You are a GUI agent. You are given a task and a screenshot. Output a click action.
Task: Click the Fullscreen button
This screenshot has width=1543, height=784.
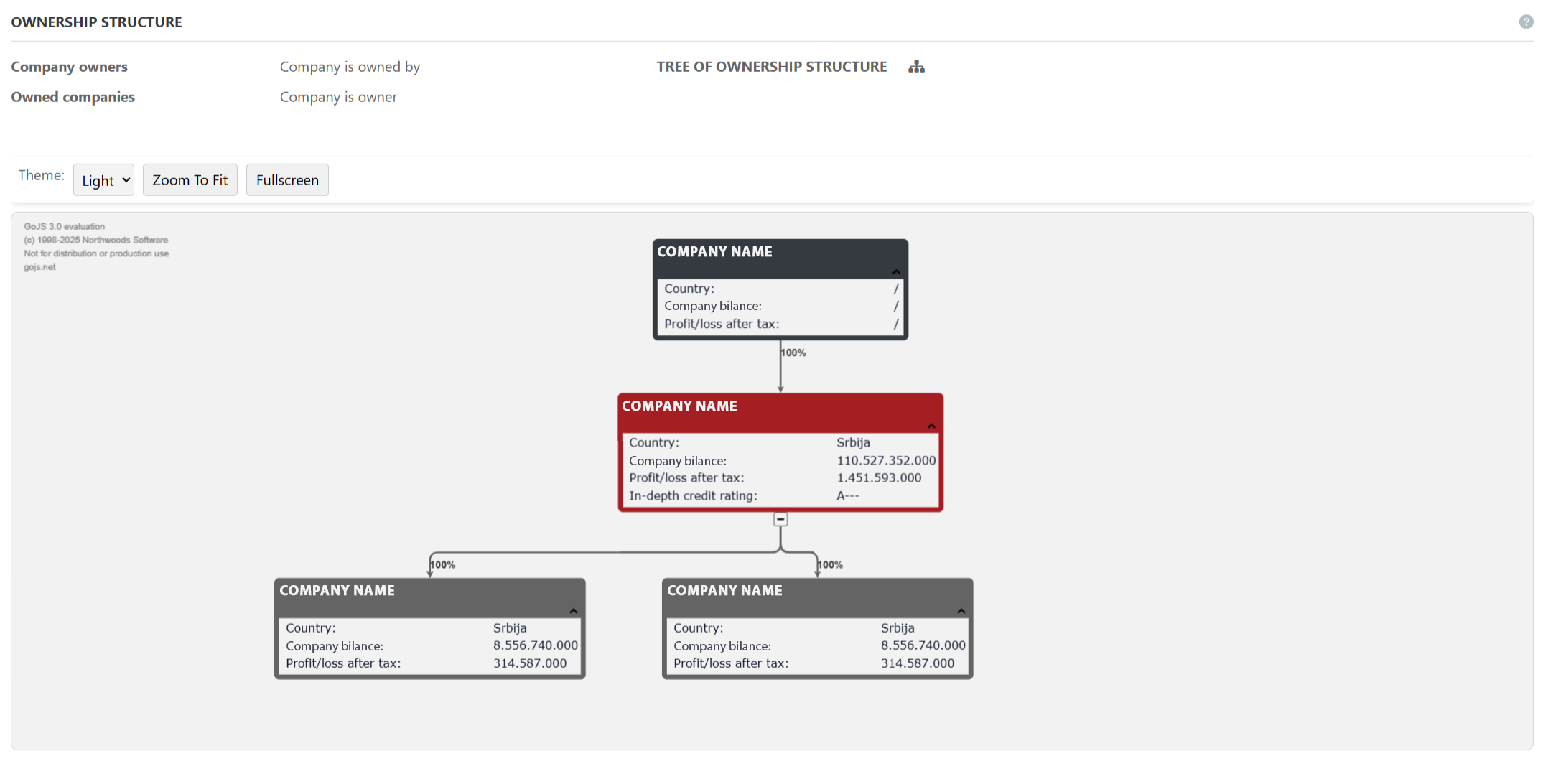point(287,180)
